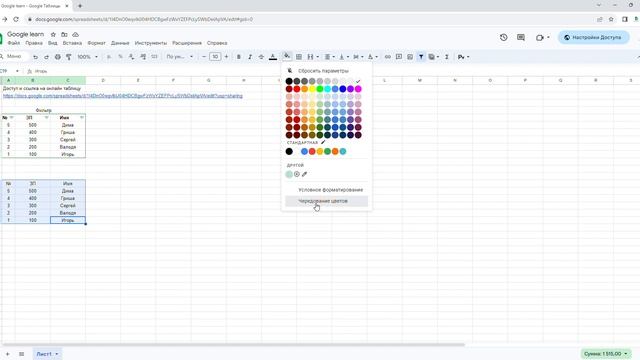
Task: Open the functions sigma icon
Action: click(x=447, y=57)
